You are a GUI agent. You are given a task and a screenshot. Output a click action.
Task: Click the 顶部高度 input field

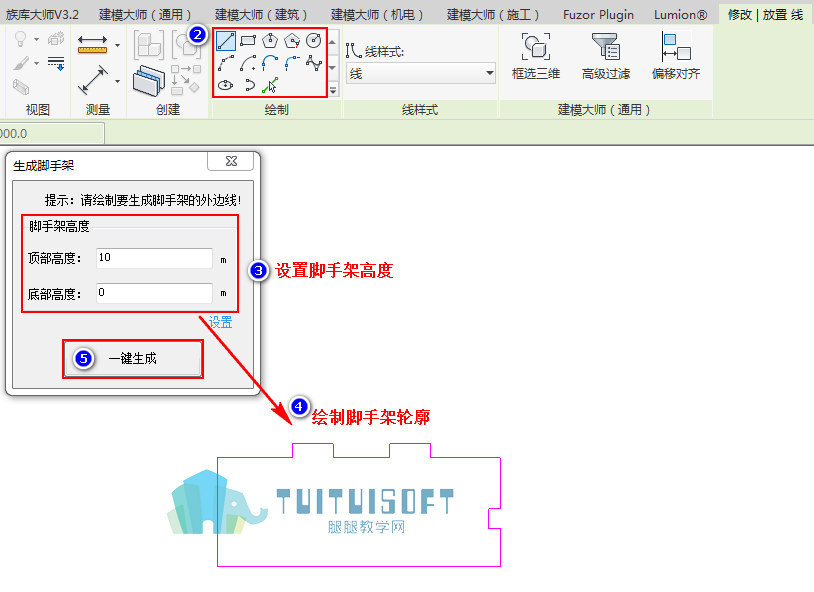click(154, 258)
